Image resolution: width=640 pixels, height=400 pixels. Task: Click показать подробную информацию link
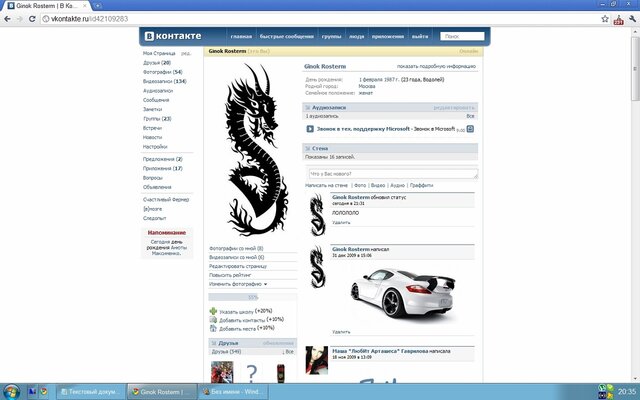point(436,66)
